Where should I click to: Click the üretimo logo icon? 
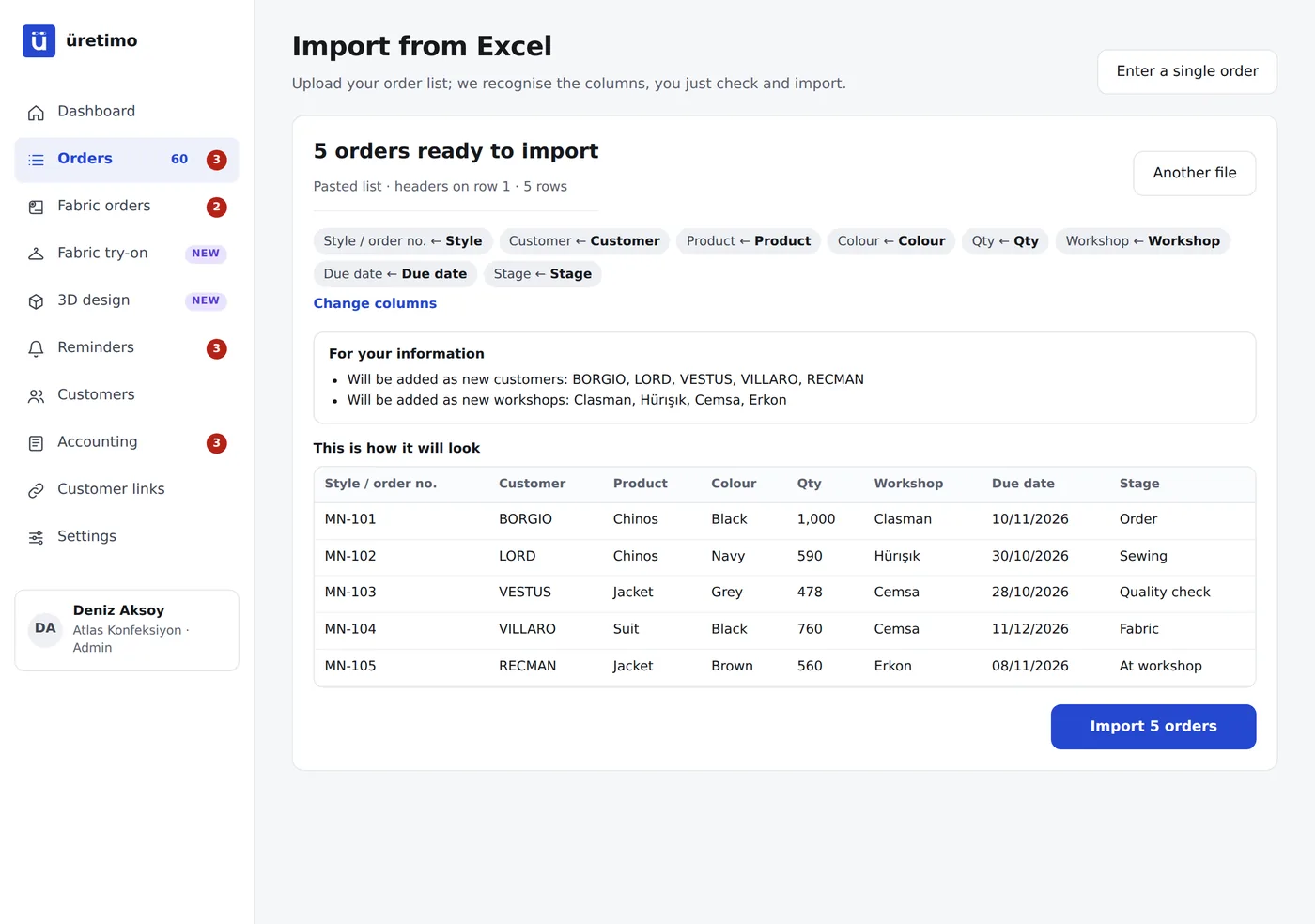[39, 40]
